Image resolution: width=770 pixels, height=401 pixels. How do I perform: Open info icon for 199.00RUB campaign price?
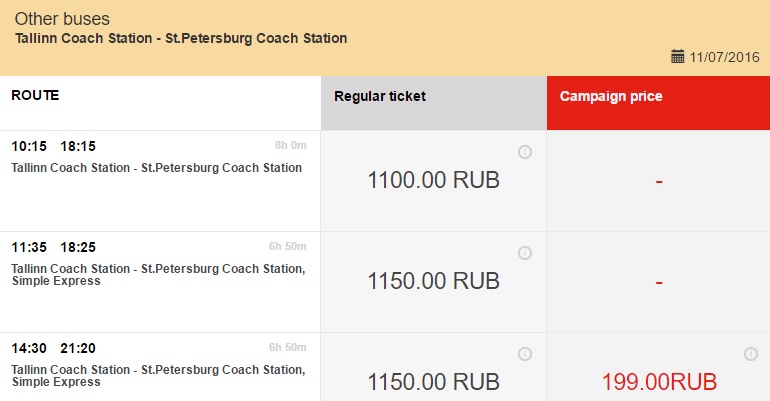click(x=751, y=354)
